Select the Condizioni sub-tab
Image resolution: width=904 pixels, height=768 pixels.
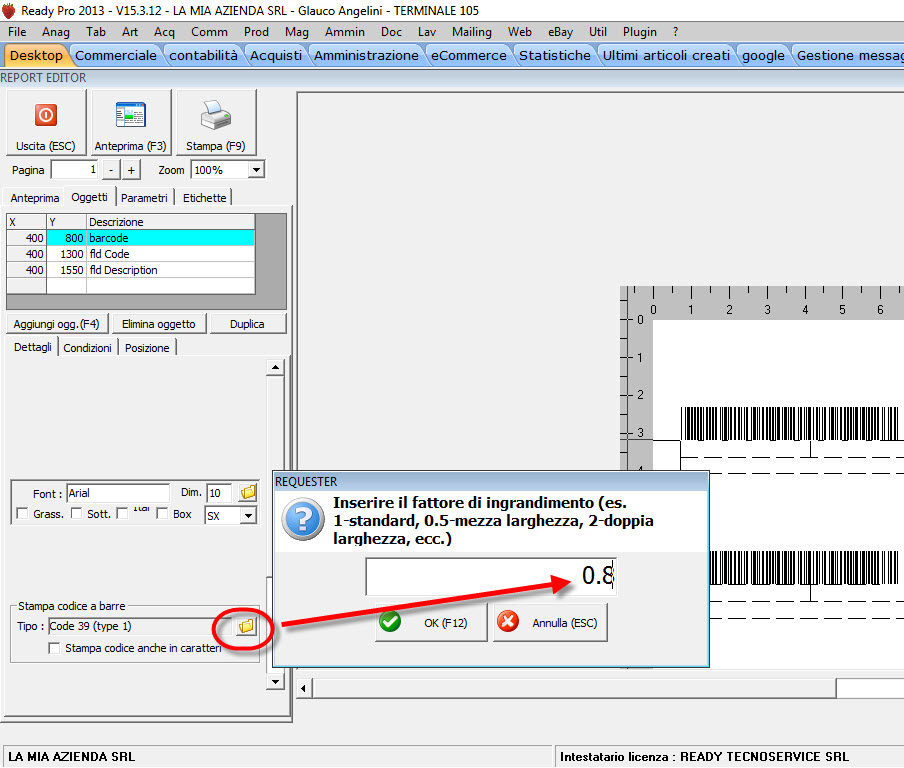click(x=88, y=348)
